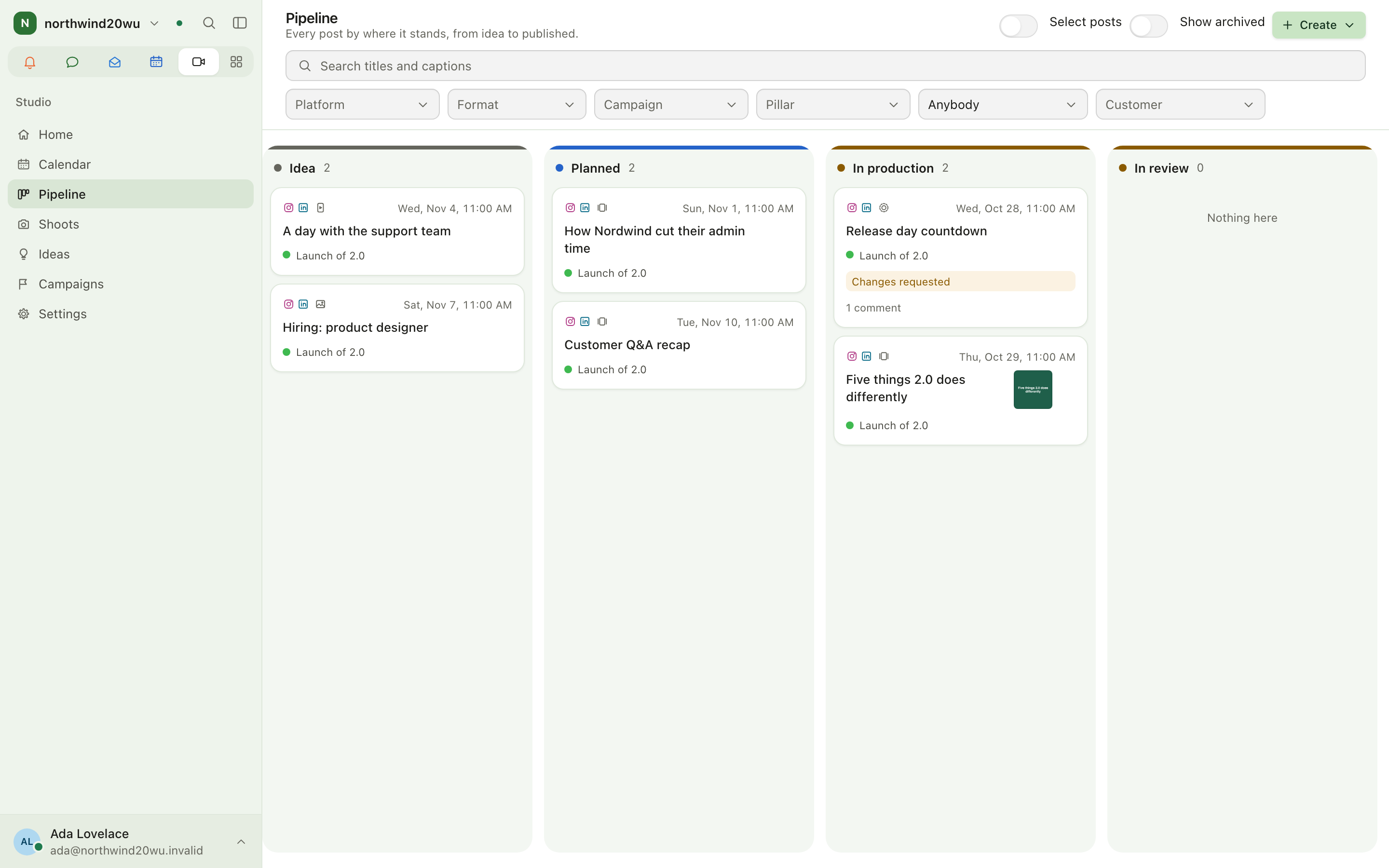The height and width of the screenshot is (868, 1389).
Task: Click the sidebar search magnifier icon
Action: pyautogui.click(x=209, y=23)
